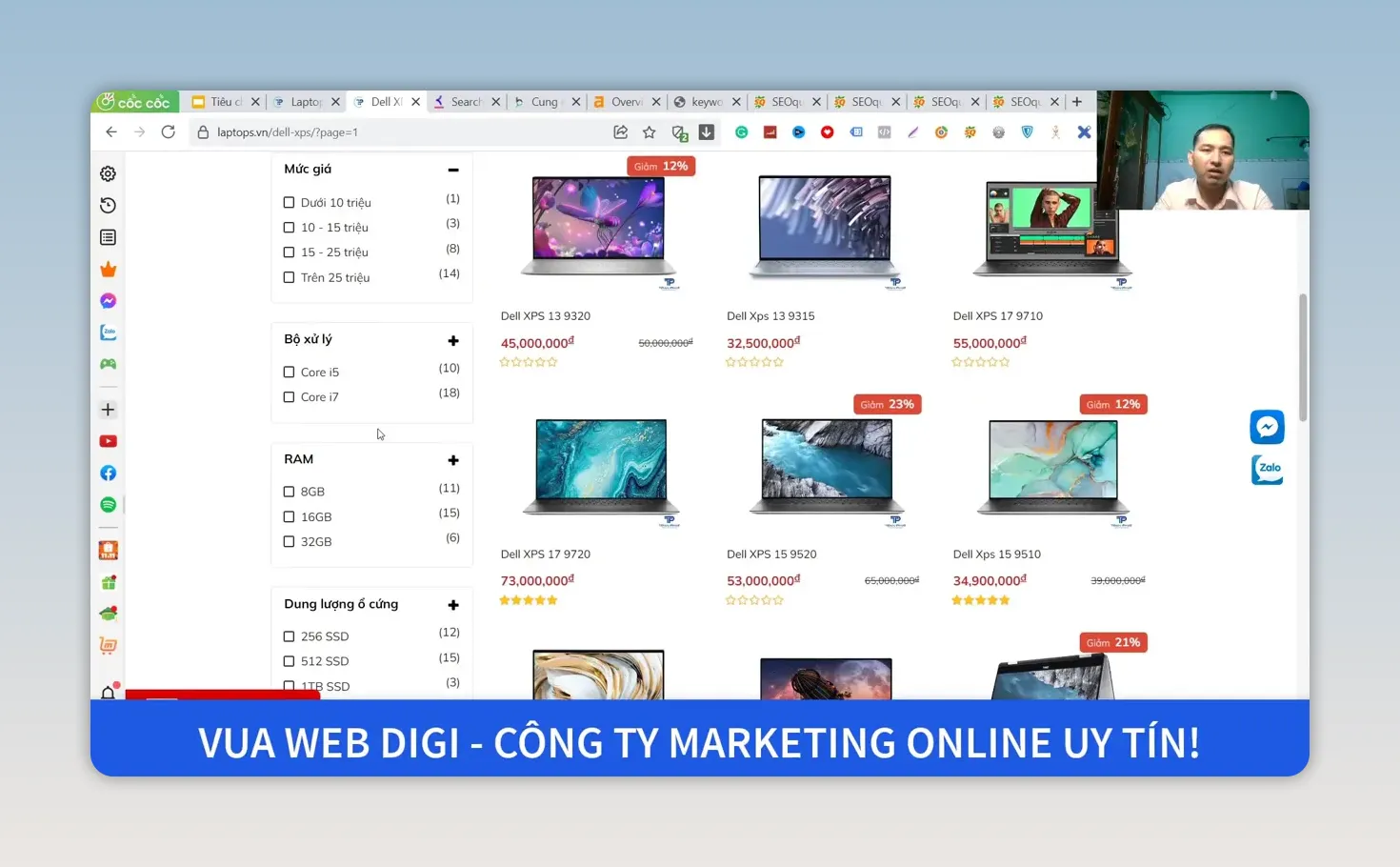Check the 15 - 25 triệu price filter
The width and height of the screenshot is (1400, 867).
coord(289,252)
